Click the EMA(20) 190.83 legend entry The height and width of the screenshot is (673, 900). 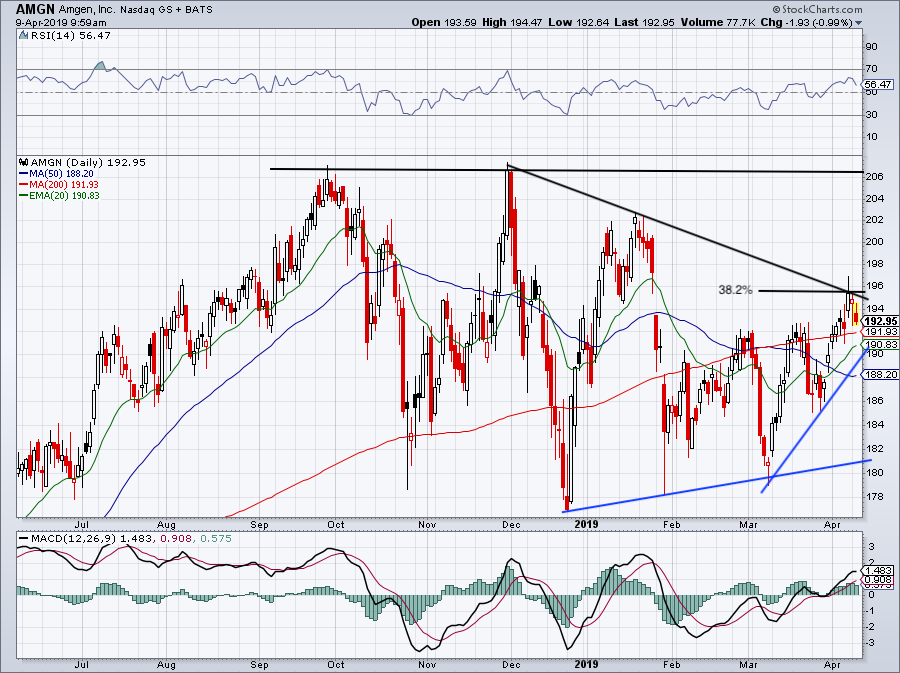[x=59, y=195]
